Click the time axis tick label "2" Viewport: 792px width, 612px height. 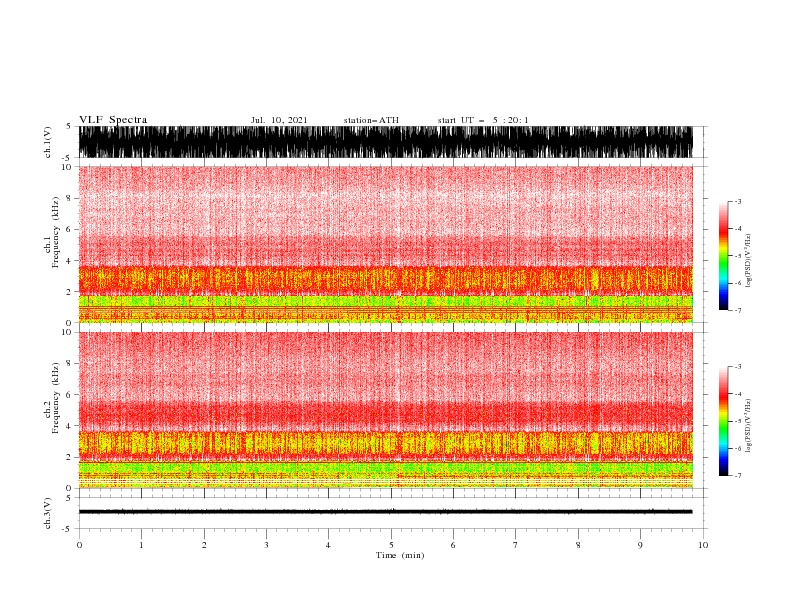pyautogui.click(x=204, y=545)
